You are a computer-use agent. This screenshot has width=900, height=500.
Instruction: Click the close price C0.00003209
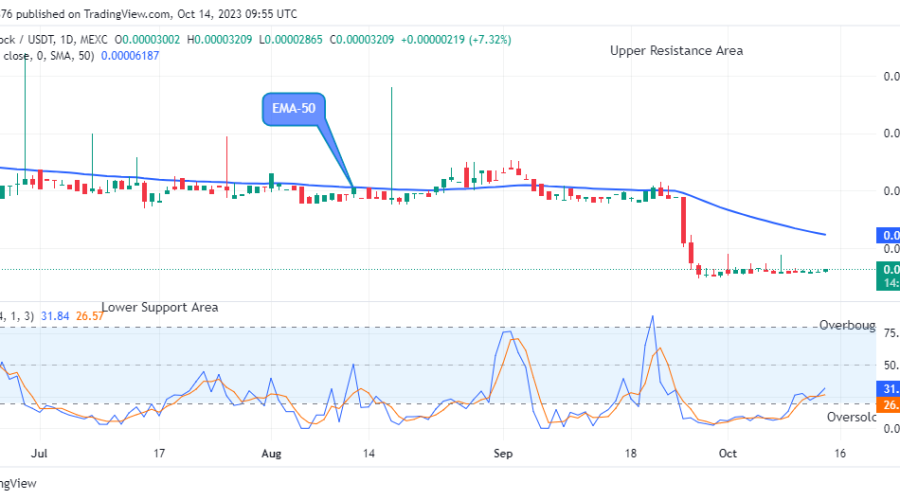pos(362,40)
